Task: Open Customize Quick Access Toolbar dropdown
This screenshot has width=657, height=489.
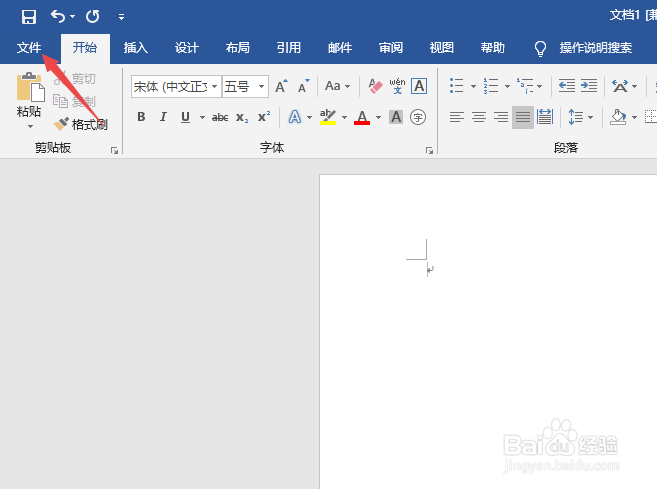Action: click(x=121, y=17)
